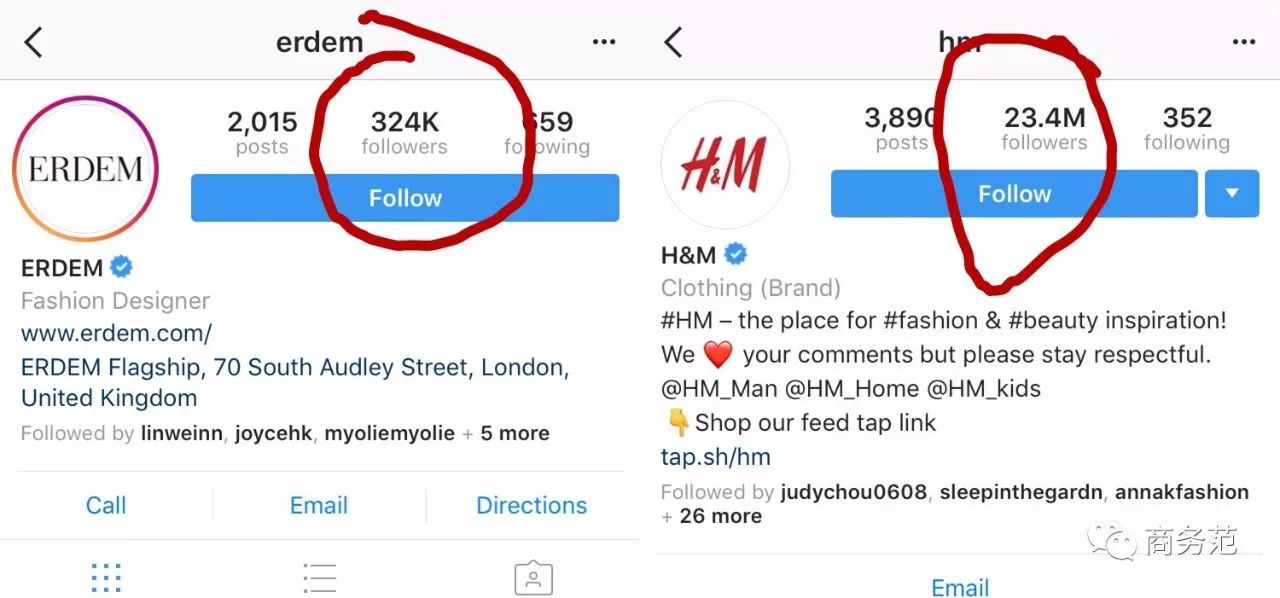Open the tap.sh/hm link
This screenshot has height=598, width=1280.
(x=716, y=457)
